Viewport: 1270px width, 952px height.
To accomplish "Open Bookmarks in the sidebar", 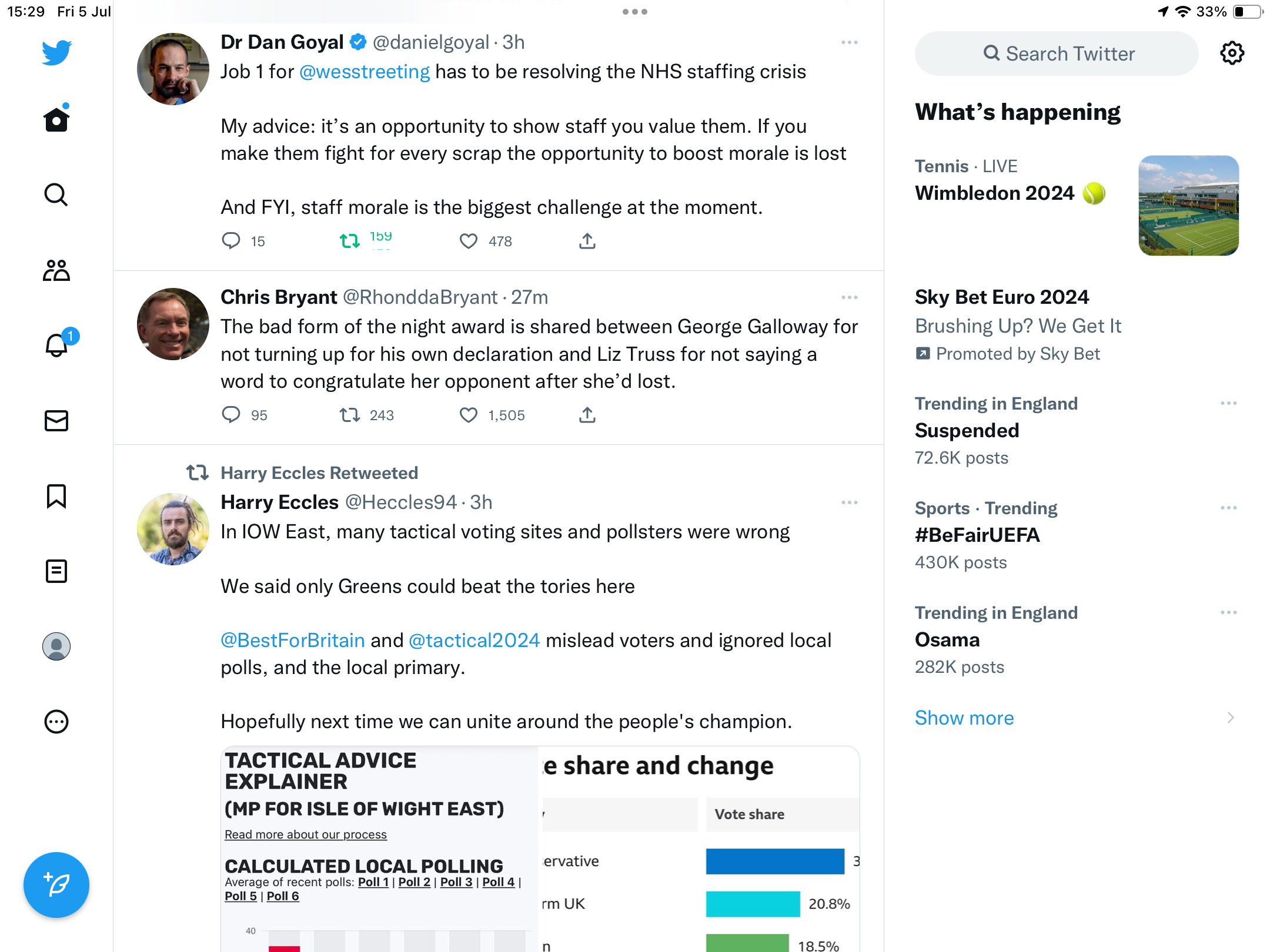I will pyautogui.click(x=56, y=496).
